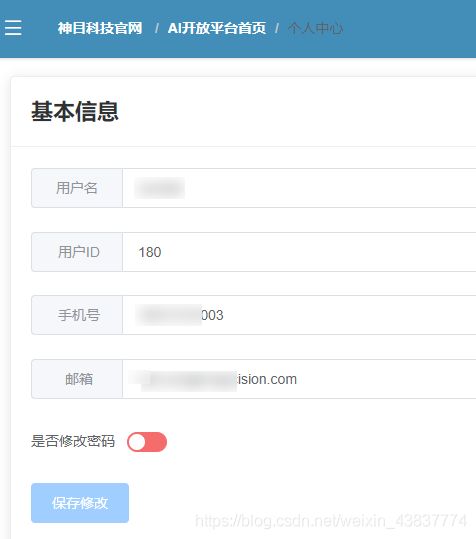This screenshot has width=476, height=539.
Task: Toggle the 是否修改密码 switch
Action: coord(147,442)
